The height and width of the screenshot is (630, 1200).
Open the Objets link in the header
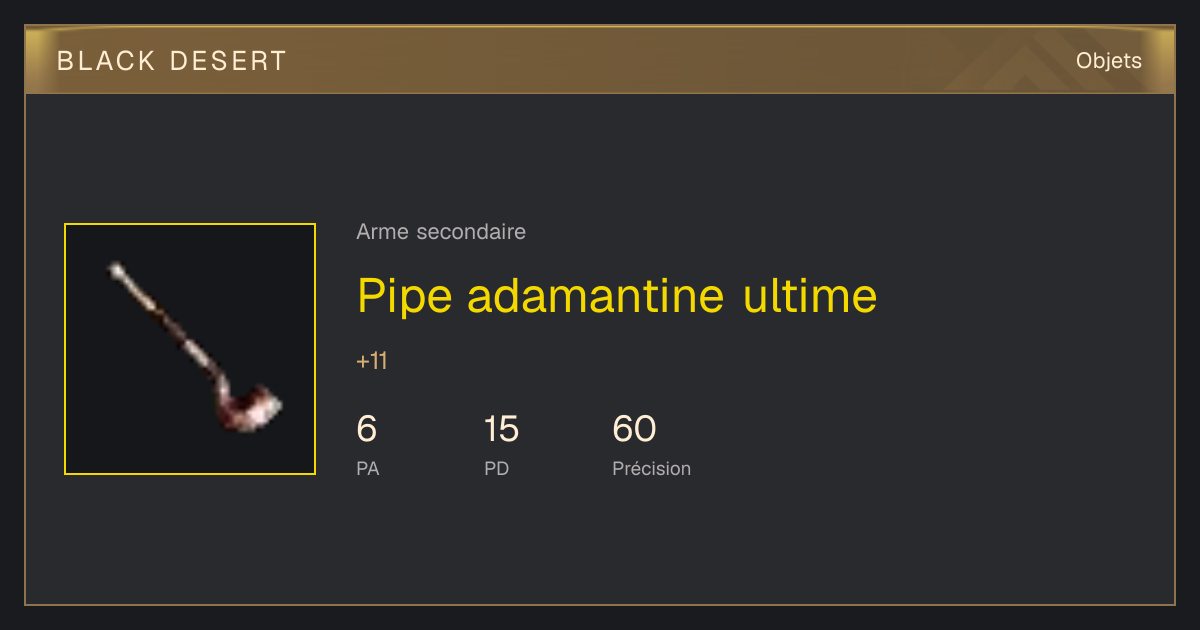(1109, 61)
